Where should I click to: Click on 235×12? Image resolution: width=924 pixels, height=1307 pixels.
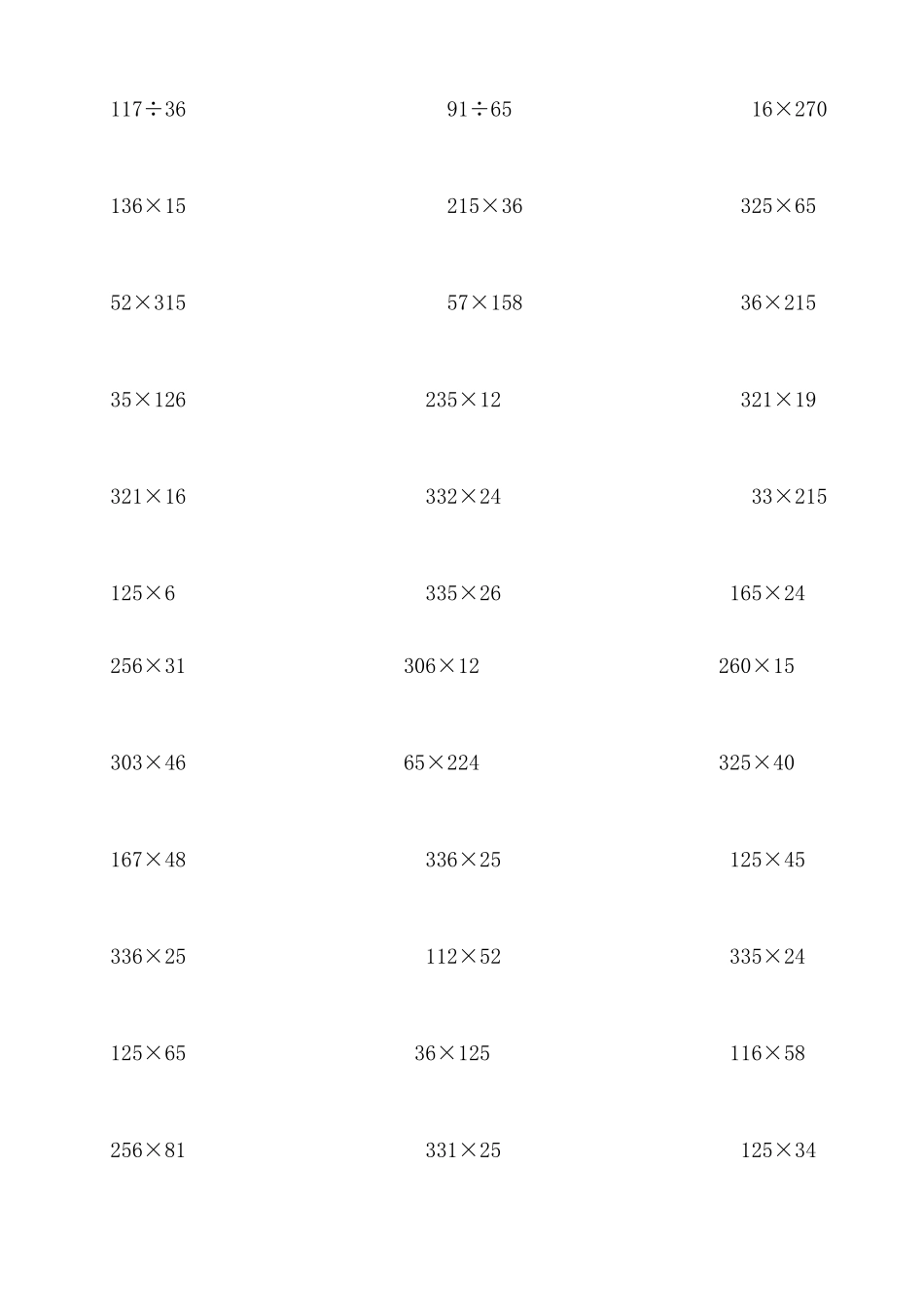(x=463, y=400)
